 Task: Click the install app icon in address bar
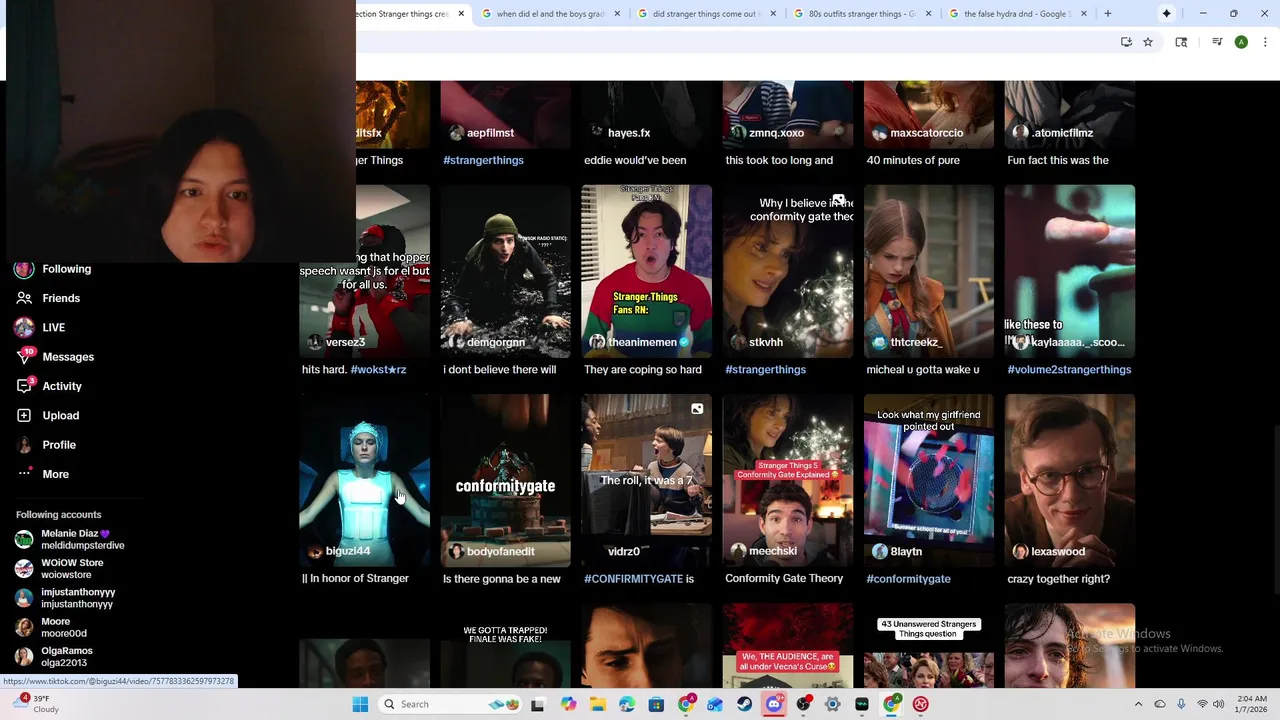(1126, 42)
